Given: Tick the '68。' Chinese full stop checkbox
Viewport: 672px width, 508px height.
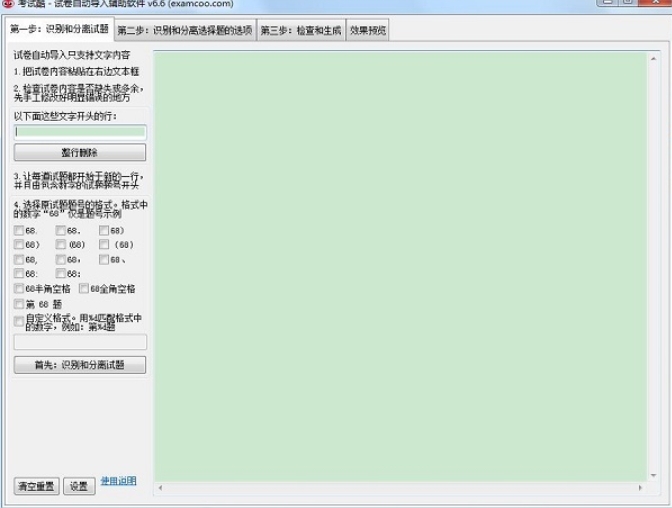Looking at the screenshot, I should (61, 231).
